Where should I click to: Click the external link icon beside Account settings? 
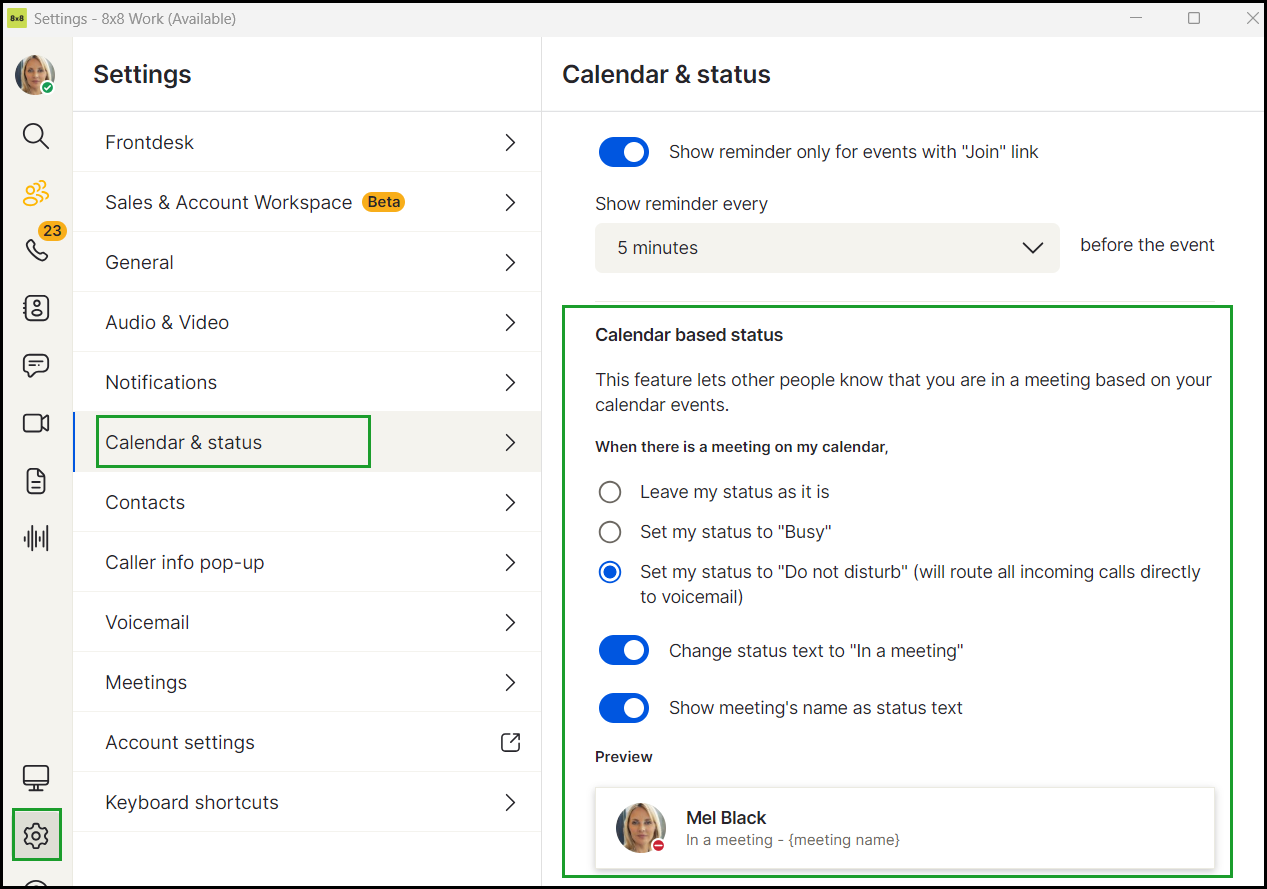pos(510,742)
